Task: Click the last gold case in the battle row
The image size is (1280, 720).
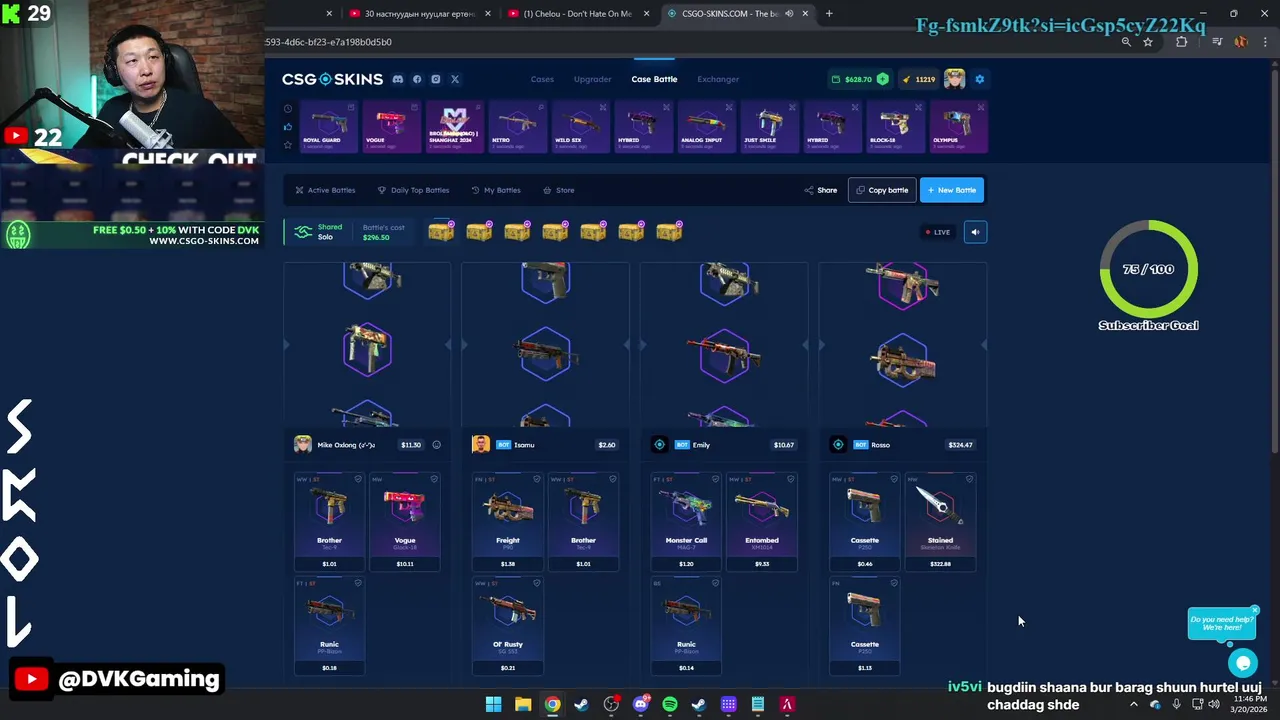Action: click(669, 232)
